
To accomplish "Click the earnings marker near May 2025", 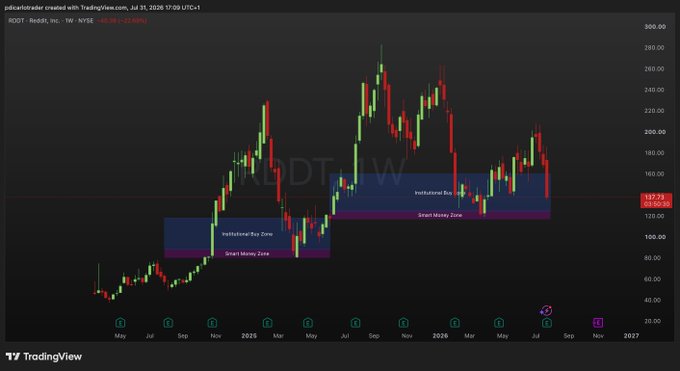I will coord(307,323).
